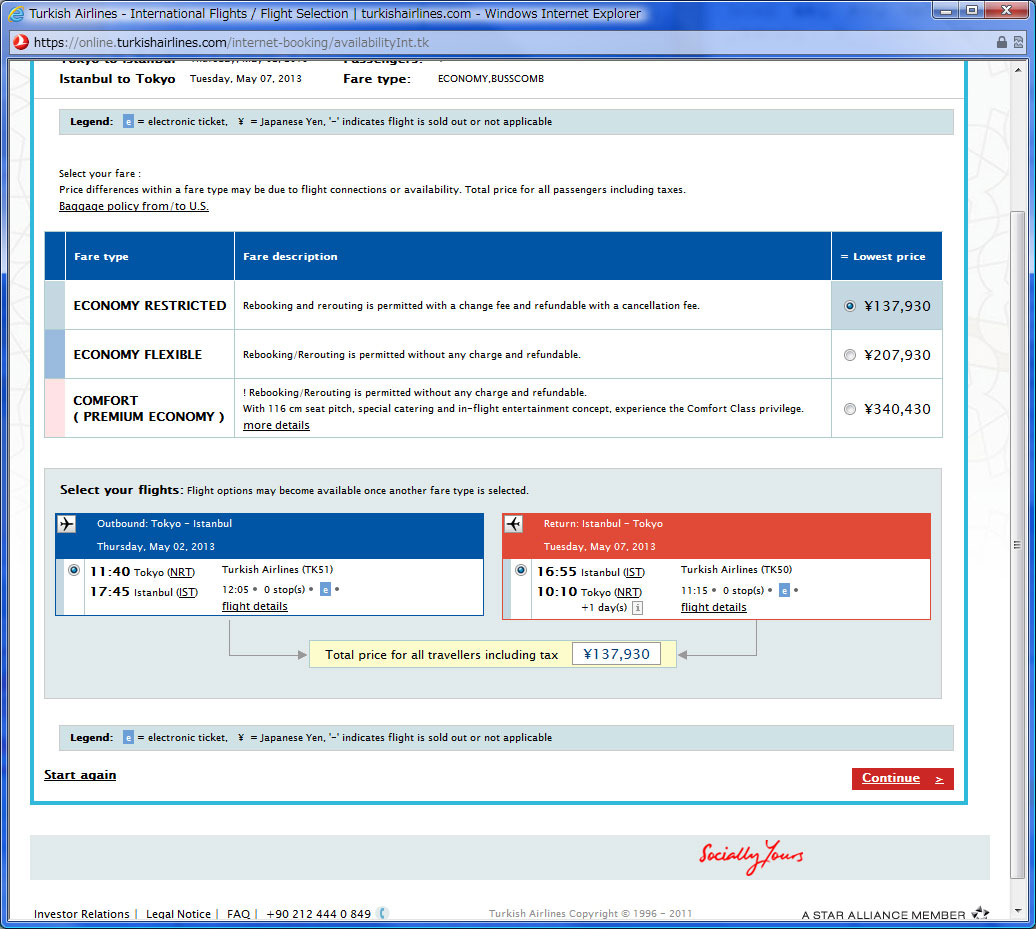The image size is (1036, 929).
Task: Open the Baggage policy from/to U.S. link
Action: point(133,207)
